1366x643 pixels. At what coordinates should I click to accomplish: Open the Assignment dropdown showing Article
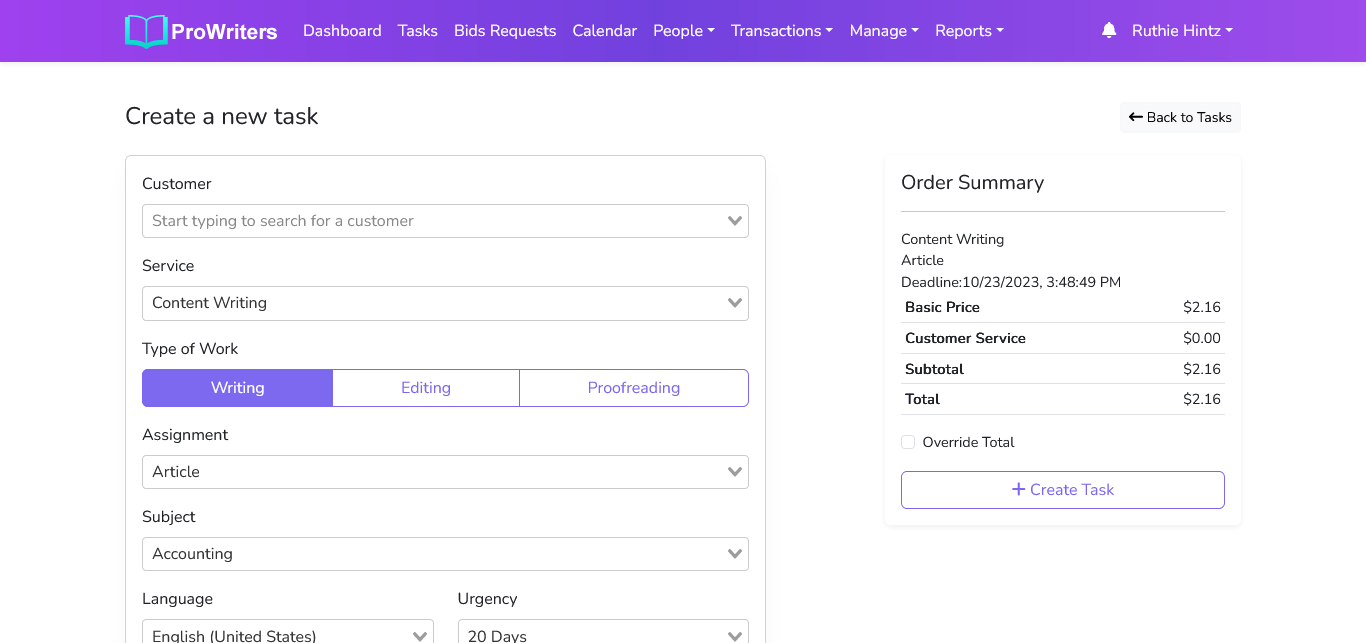coord(445,472)
